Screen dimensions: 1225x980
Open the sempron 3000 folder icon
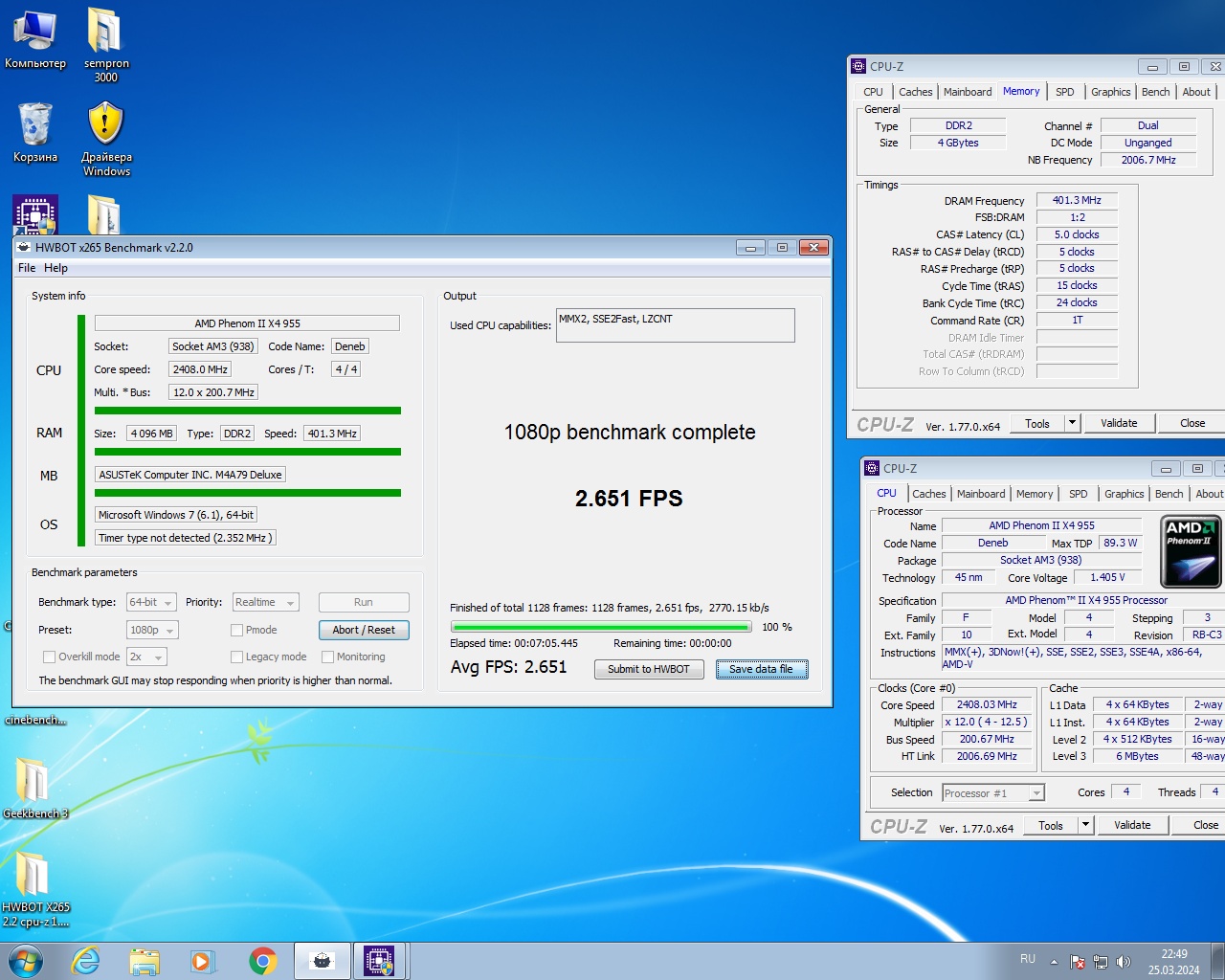click(x=105, y=45)
